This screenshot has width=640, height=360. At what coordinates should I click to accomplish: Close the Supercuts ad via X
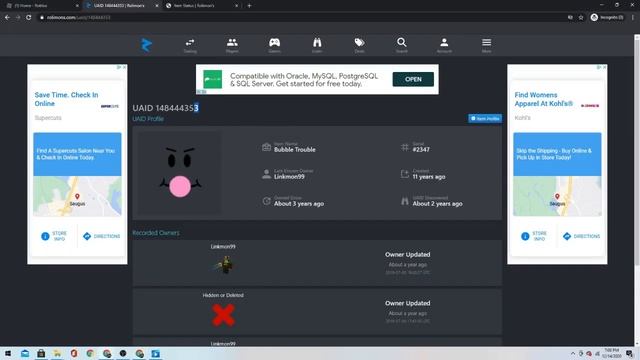[124, 67]
